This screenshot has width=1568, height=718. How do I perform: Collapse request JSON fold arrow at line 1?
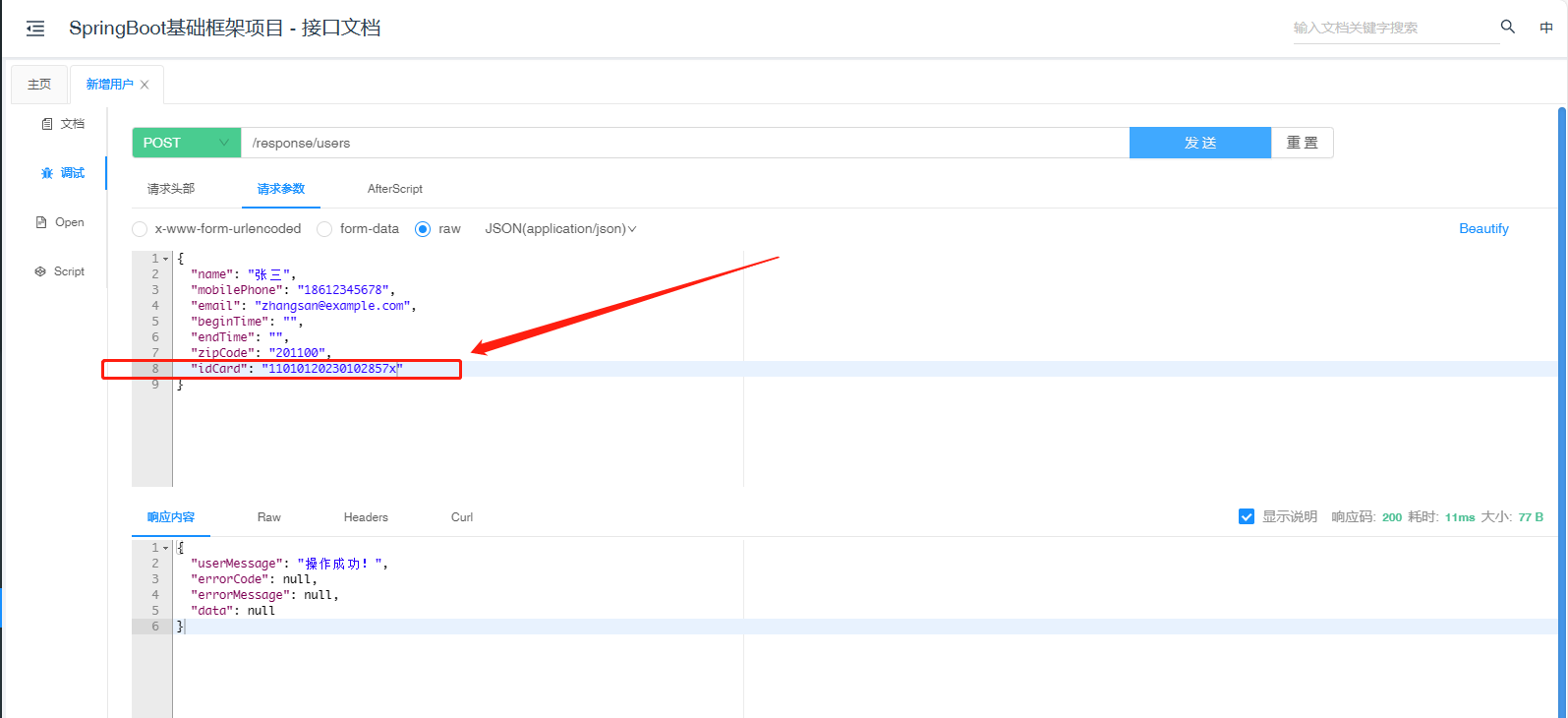click(166, 259)
